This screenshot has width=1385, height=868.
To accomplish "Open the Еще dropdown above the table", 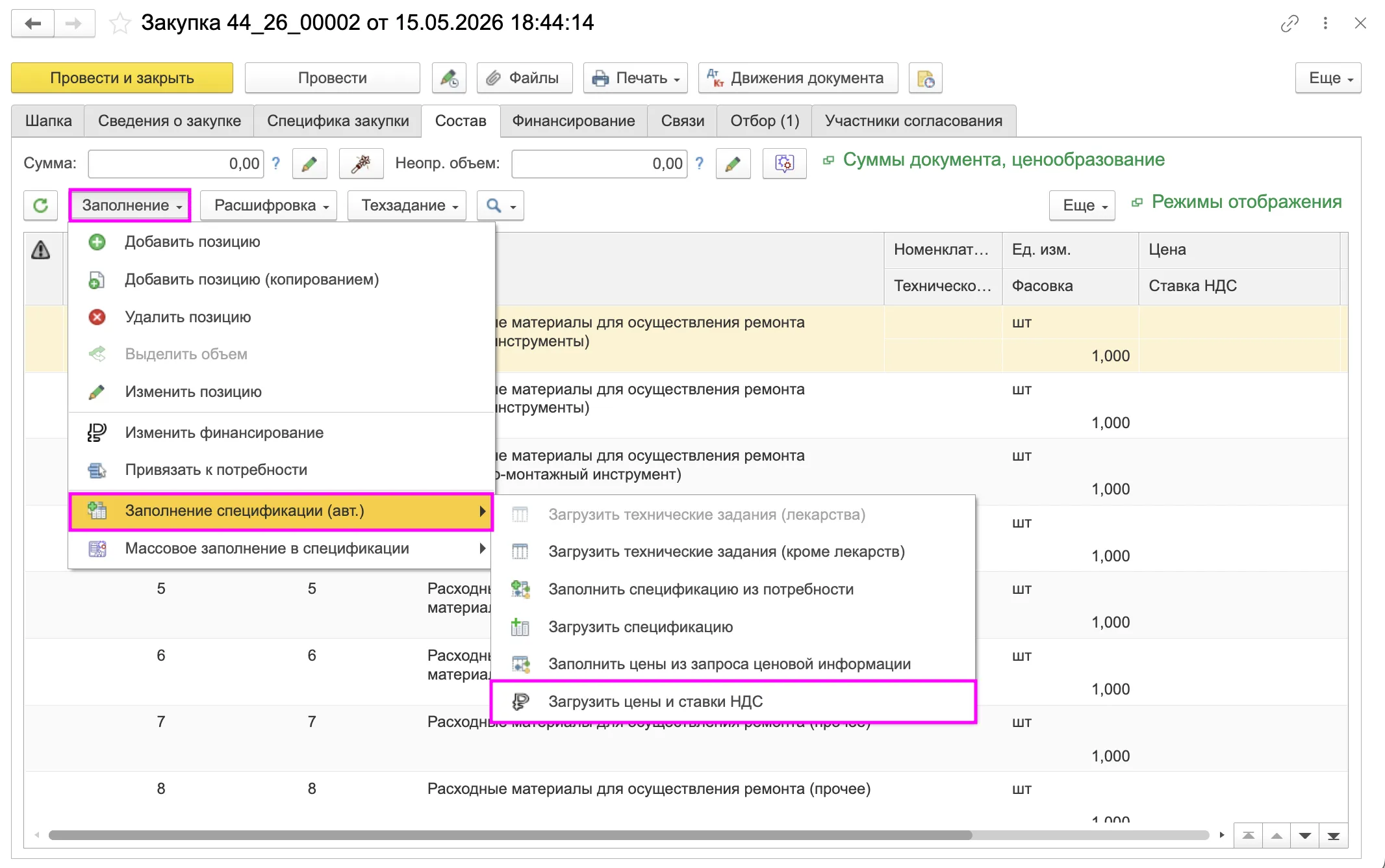I will tap(1082, 205).
